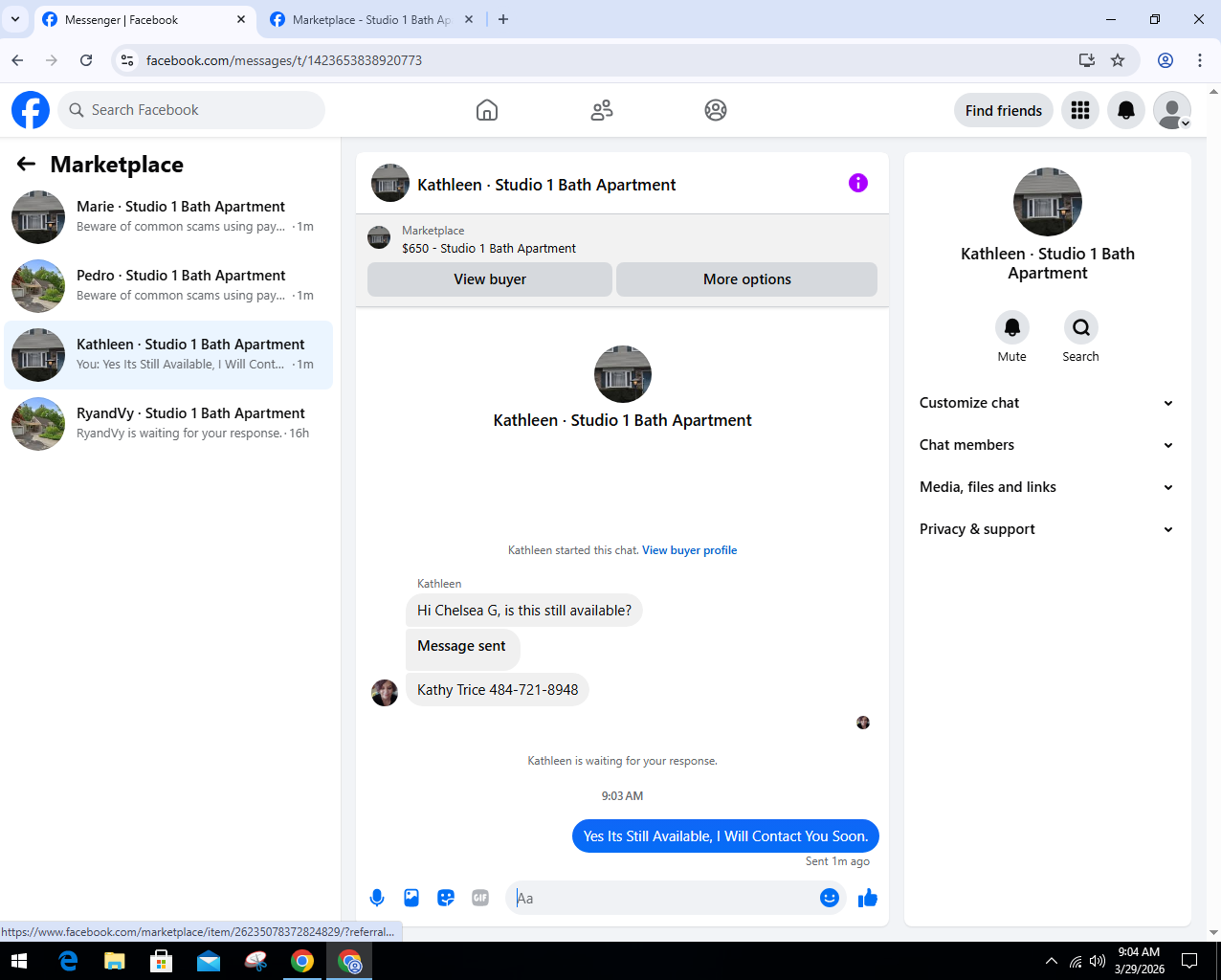Viewport: 1221px width, 980px height.
Task: Switch to the Messenger | Facebook tab
Action: click(x=144, y=20)
